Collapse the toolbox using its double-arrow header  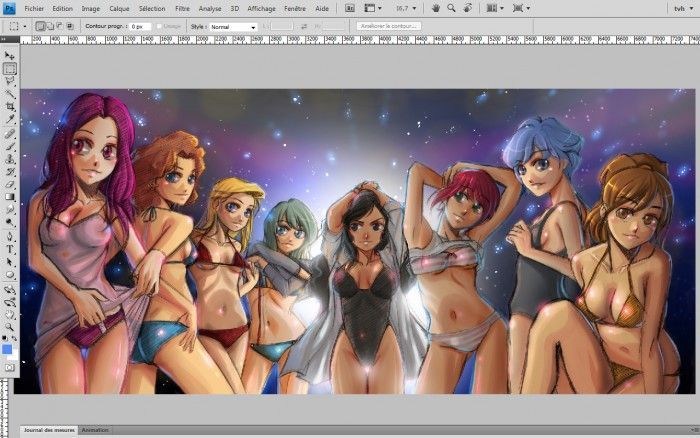[x=4, y=39]
